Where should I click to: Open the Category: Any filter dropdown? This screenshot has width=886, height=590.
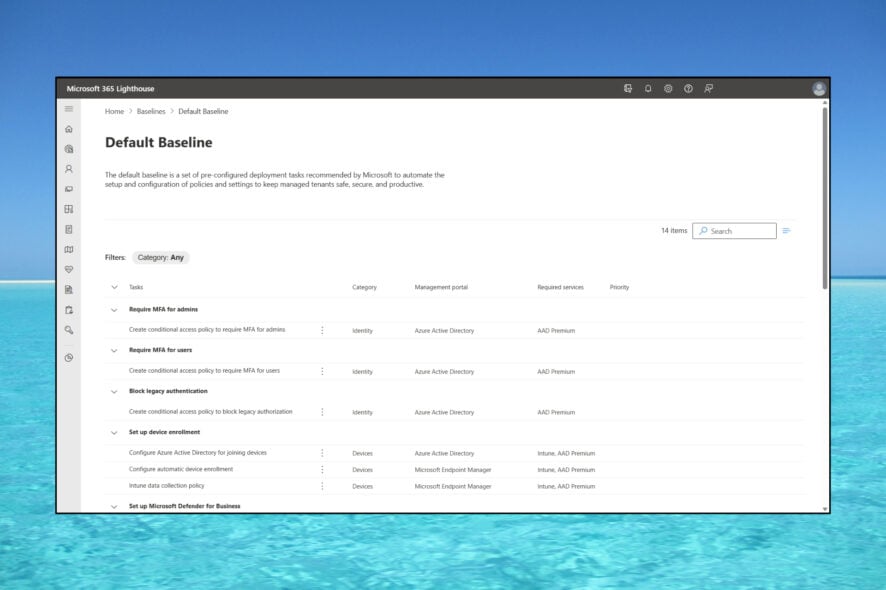click(x=160, y=257)
